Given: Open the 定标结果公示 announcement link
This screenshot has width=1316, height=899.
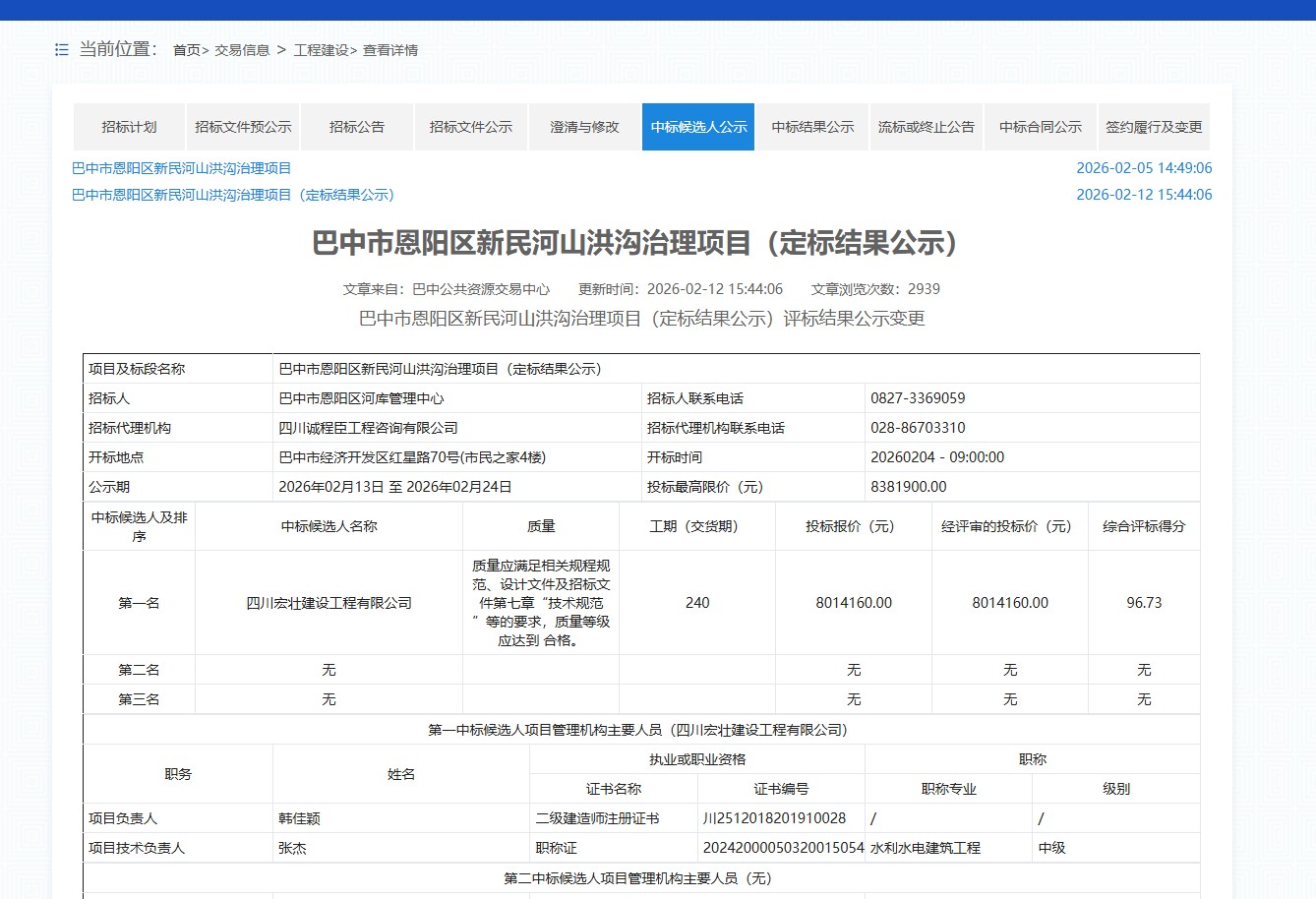Looking at the screenshot, I should tap(233, 195).
